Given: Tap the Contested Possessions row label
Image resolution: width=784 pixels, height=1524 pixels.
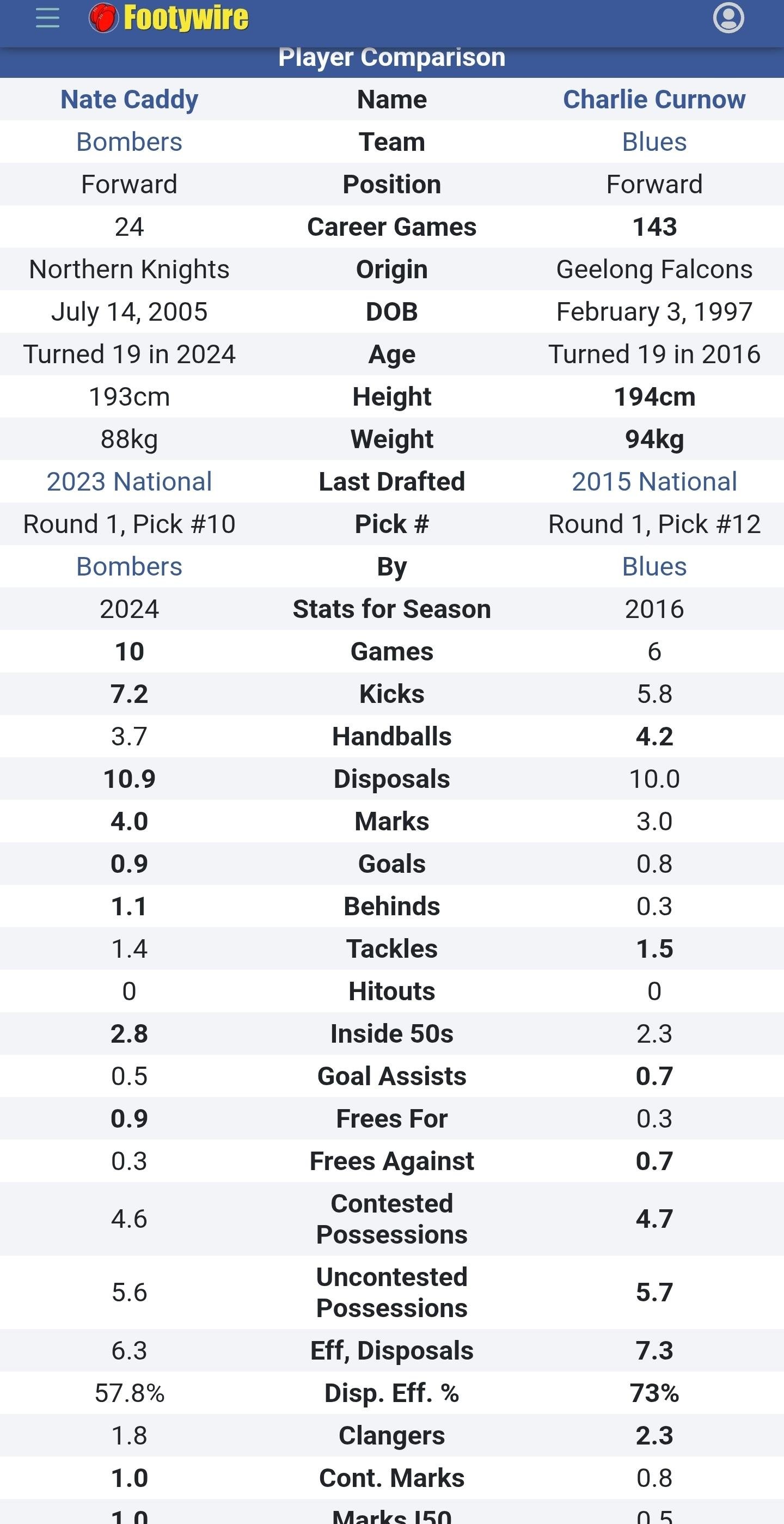Looking at the screenshot, I should click(391, 1219).
